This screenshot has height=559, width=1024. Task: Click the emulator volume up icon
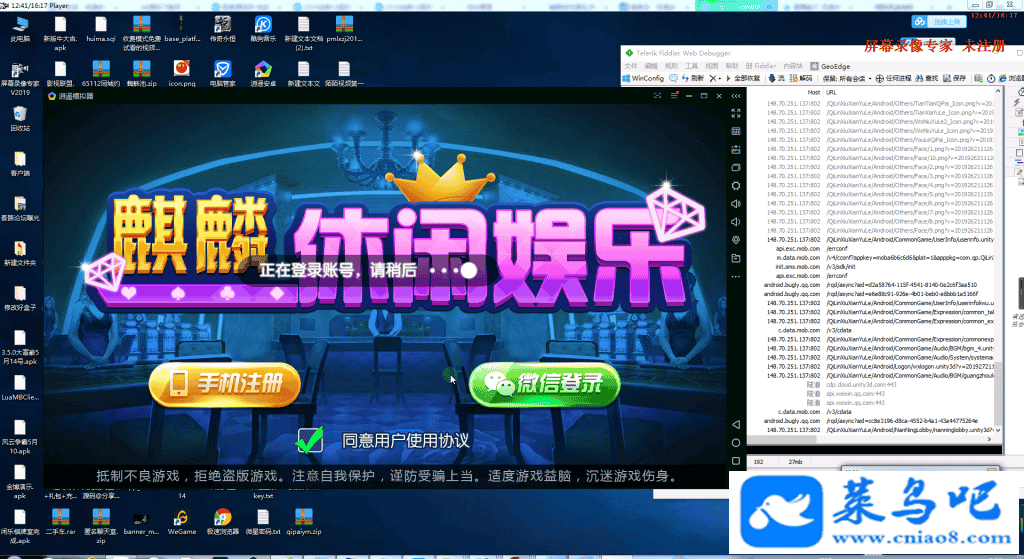736,204
